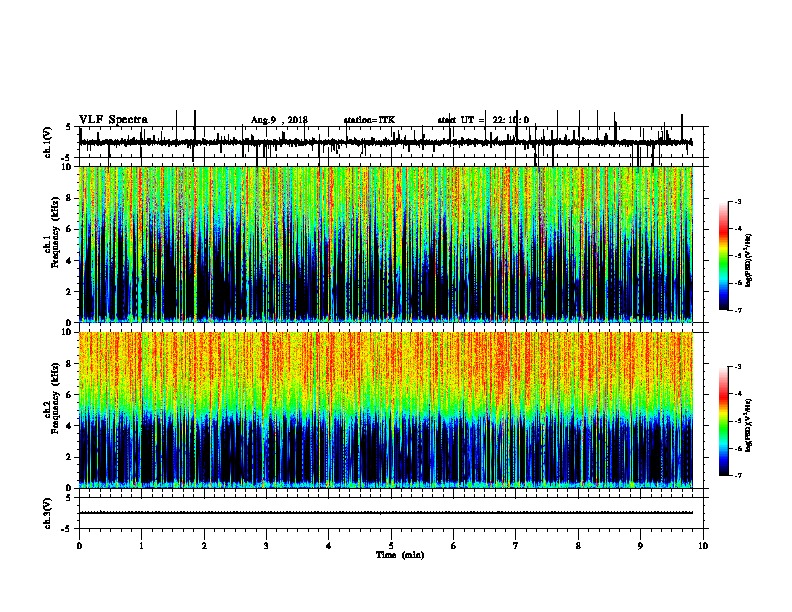Click the ch.2 color scale bar
This screenshot has width=792, height=612.
[x=723, y=421]
